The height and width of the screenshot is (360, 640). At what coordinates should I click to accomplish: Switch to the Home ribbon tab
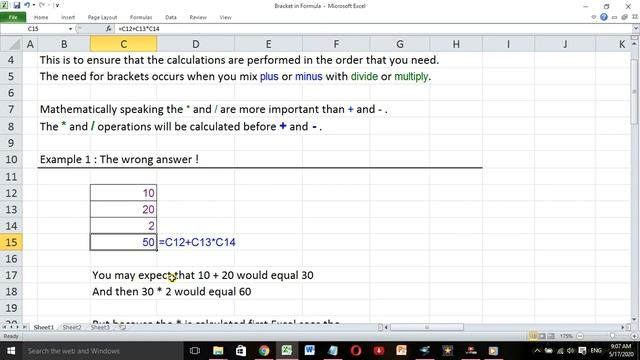41,17
